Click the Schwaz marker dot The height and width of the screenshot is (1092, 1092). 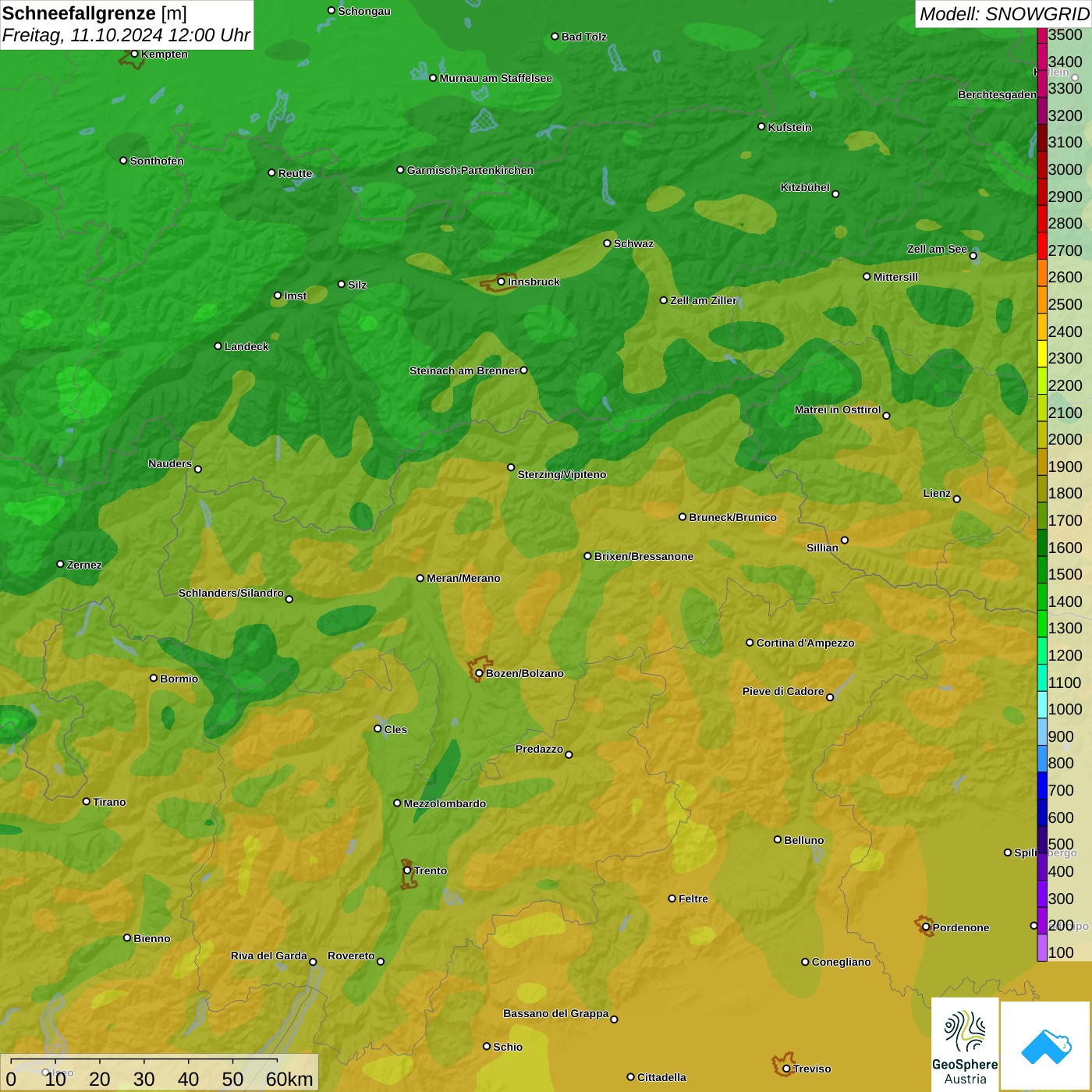tap(607, 243)
